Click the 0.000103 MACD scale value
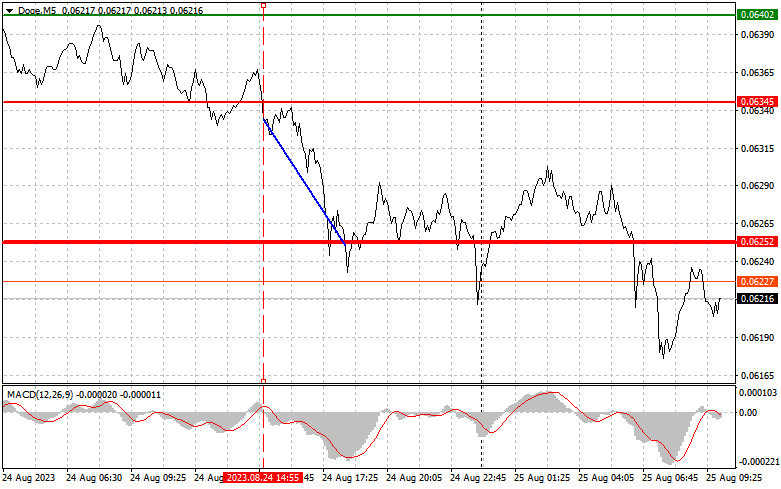This screenshot has height=489, width=781. point(756,394)
